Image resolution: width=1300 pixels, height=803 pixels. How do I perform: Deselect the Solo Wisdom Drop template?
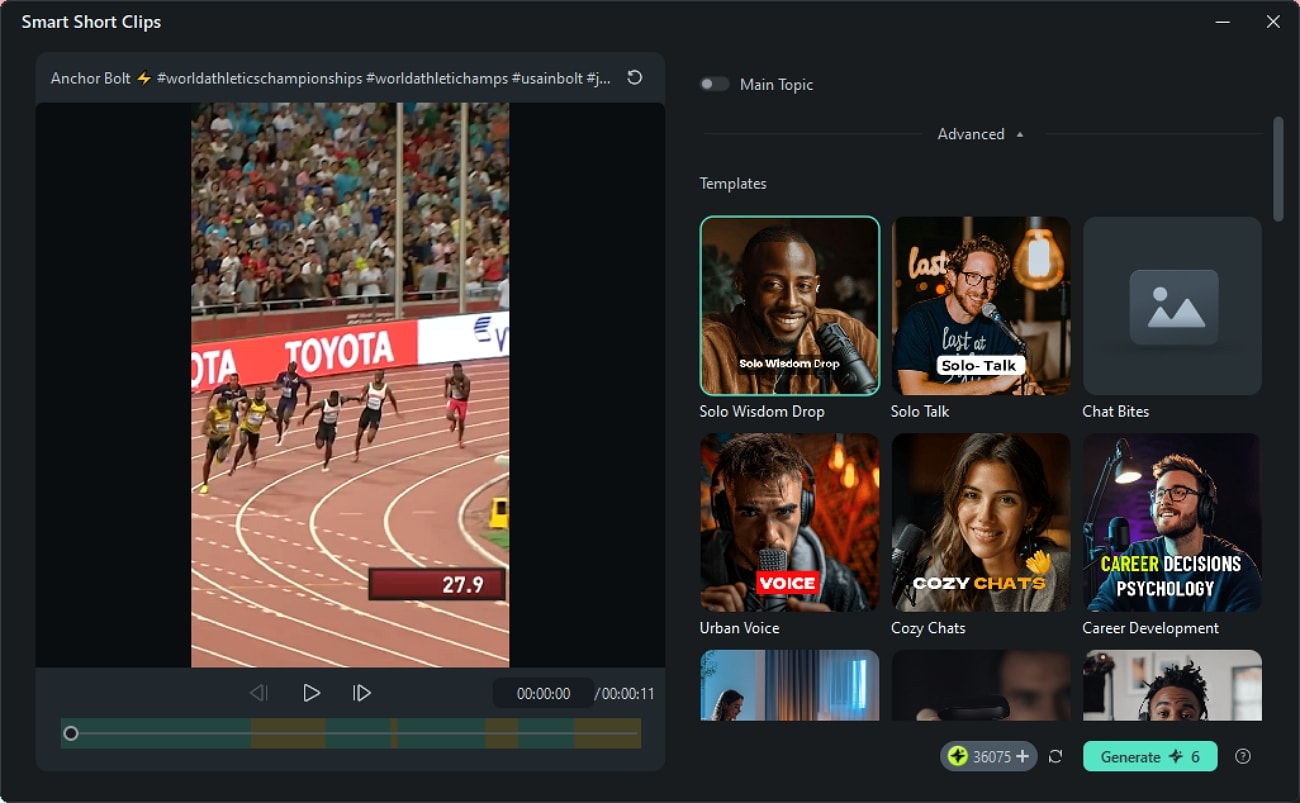click(789, 305)
